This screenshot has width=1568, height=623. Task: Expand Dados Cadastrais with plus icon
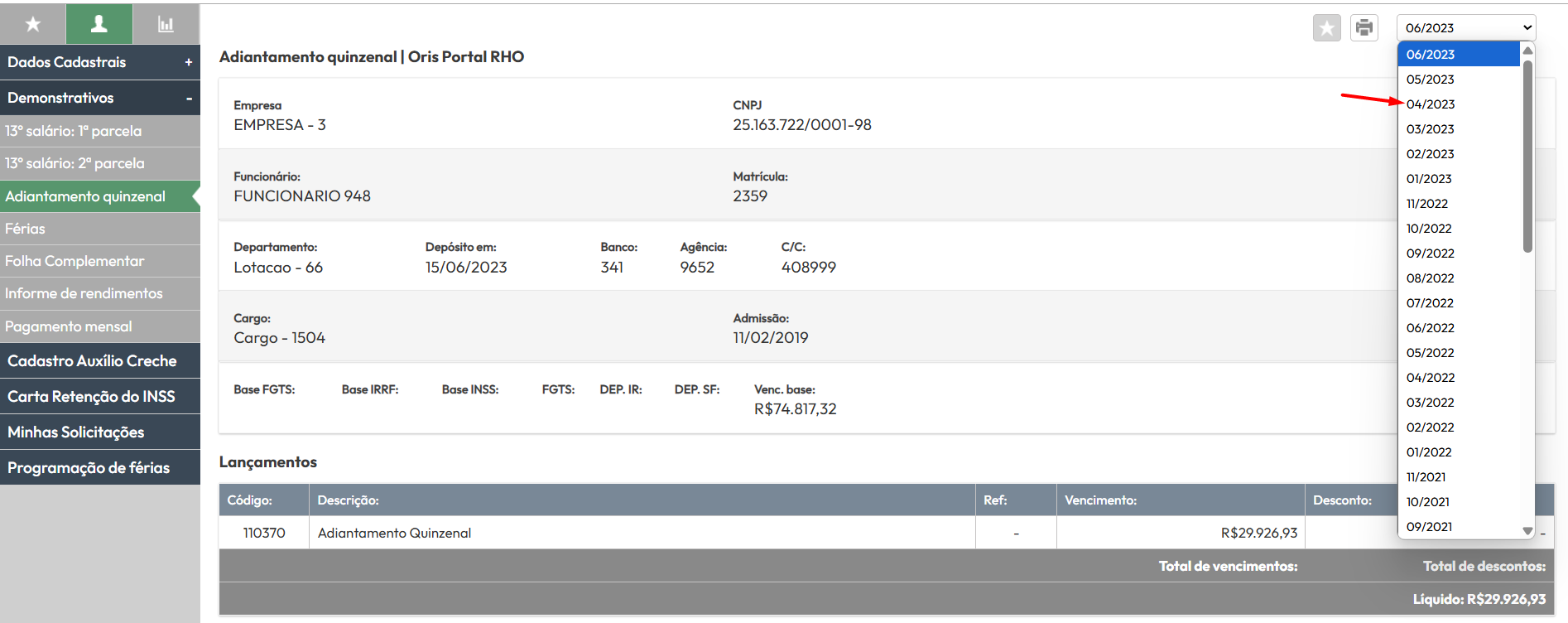(189, 62)
